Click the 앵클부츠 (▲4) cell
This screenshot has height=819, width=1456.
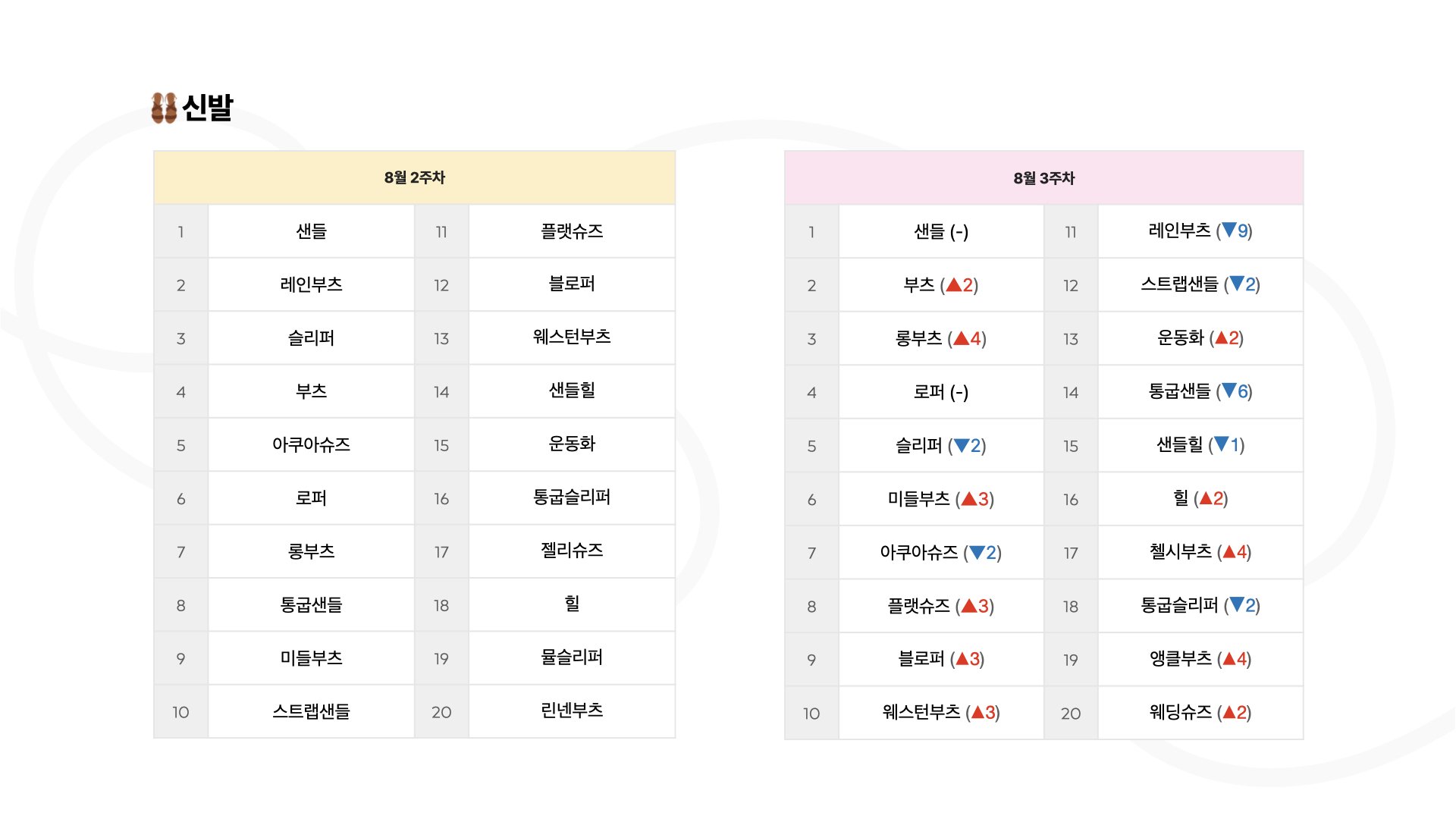click(x=1200, y=659)
